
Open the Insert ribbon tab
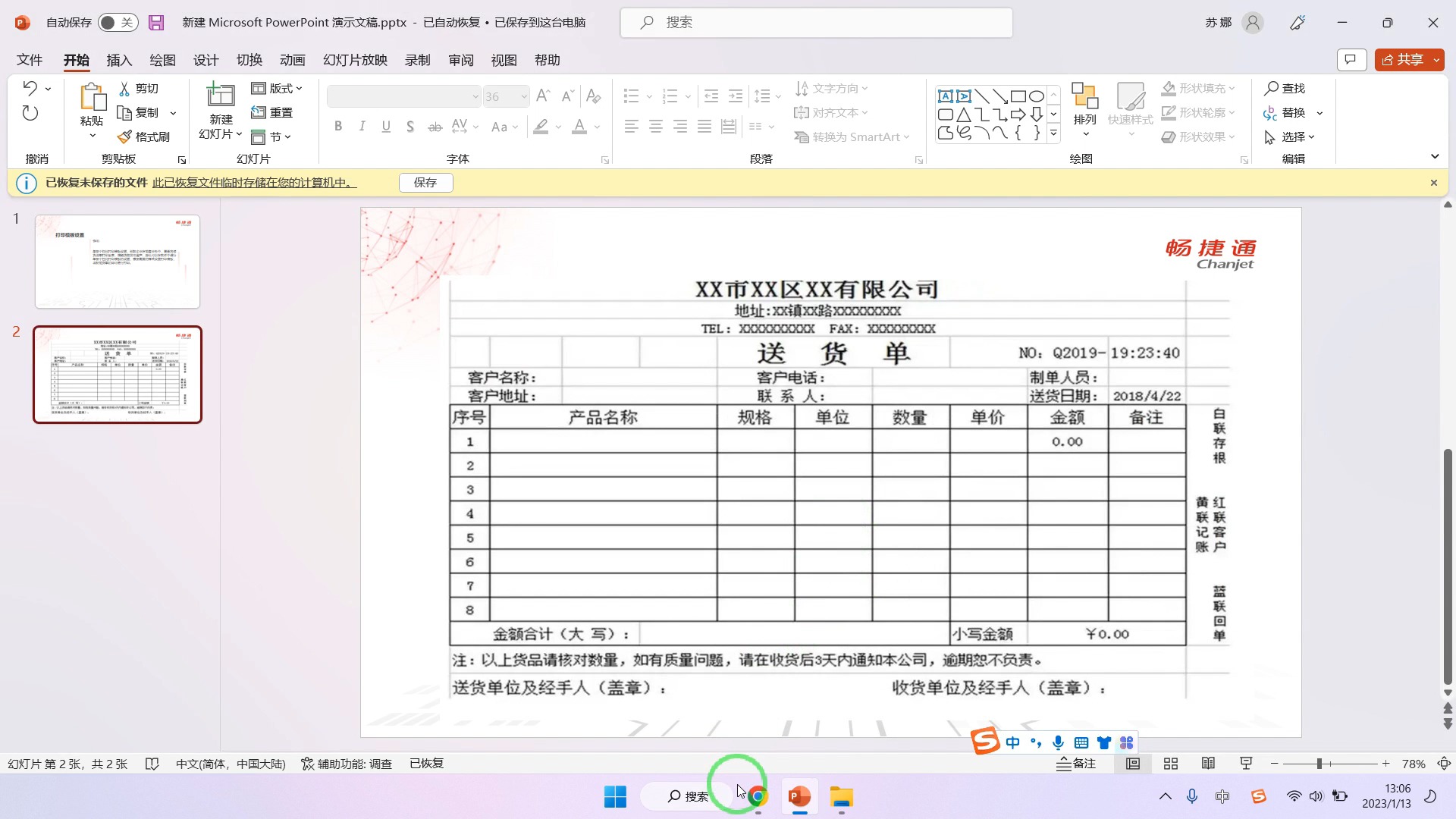[x=119, y=60]
